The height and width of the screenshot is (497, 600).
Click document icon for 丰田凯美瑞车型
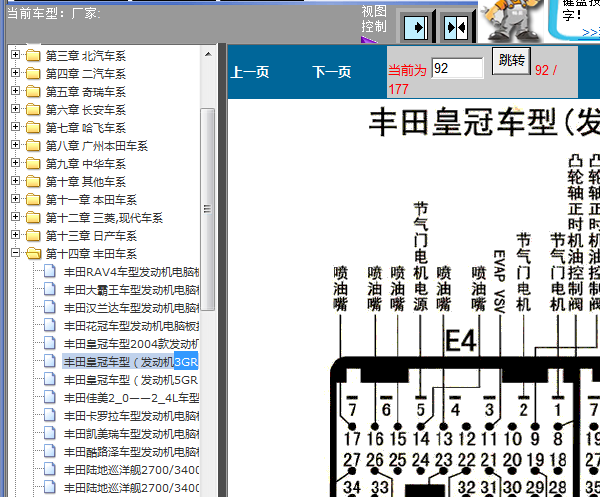click(50, 433)
